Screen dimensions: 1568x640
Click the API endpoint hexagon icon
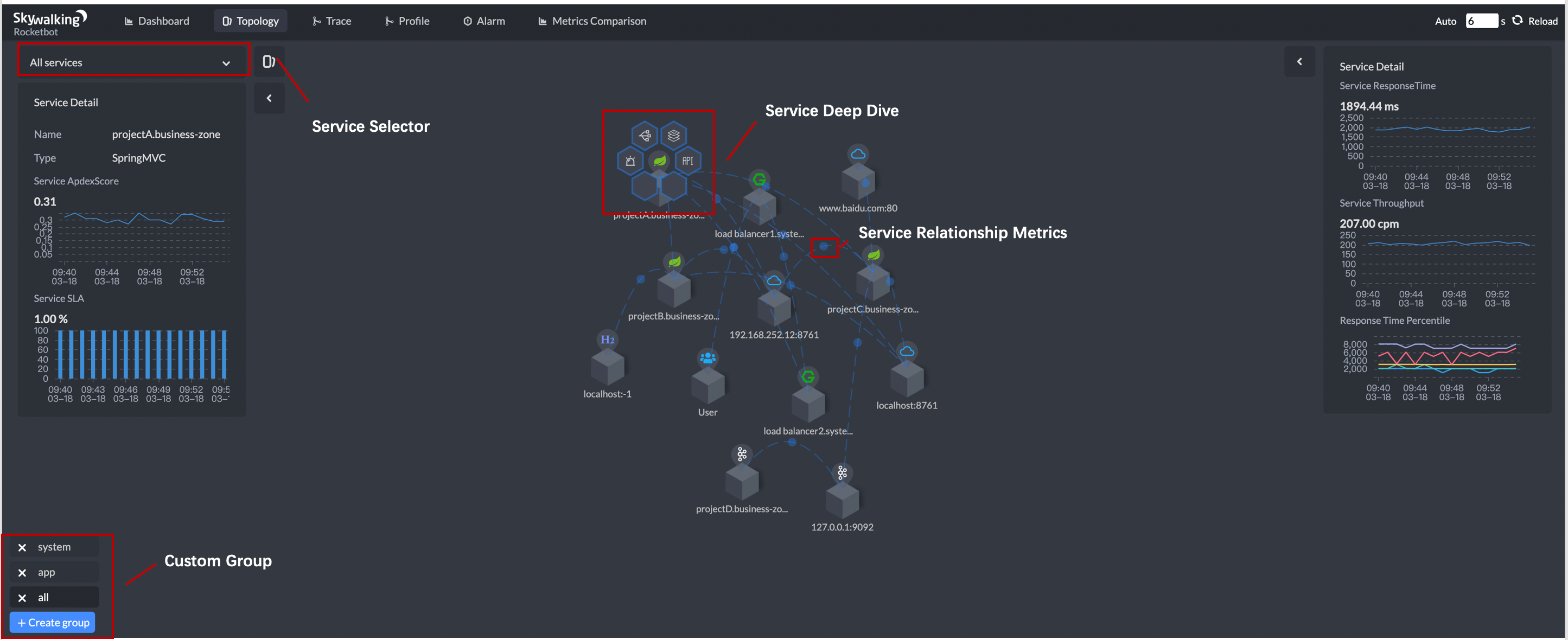(x=687, y=161)
